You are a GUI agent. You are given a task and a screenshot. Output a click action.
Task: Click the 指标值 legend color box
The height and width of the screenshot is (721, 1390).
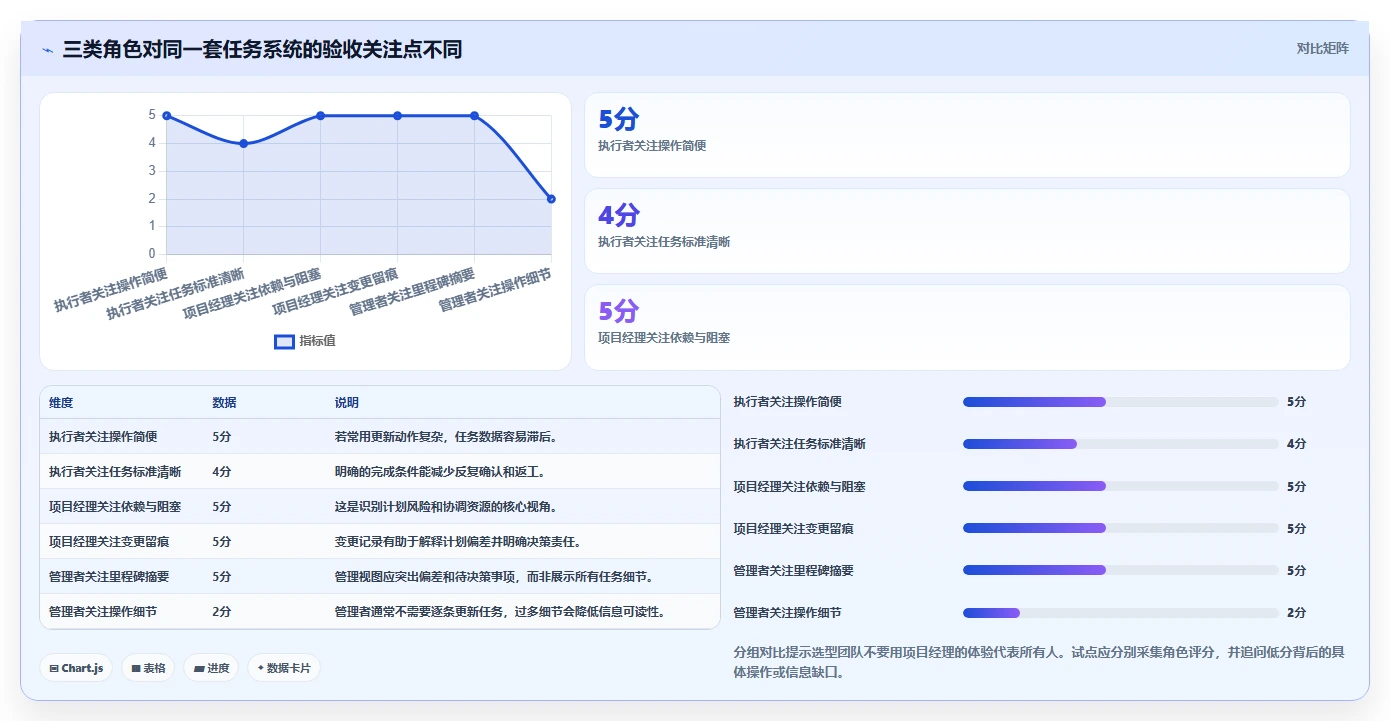click(x=284, y=341)
